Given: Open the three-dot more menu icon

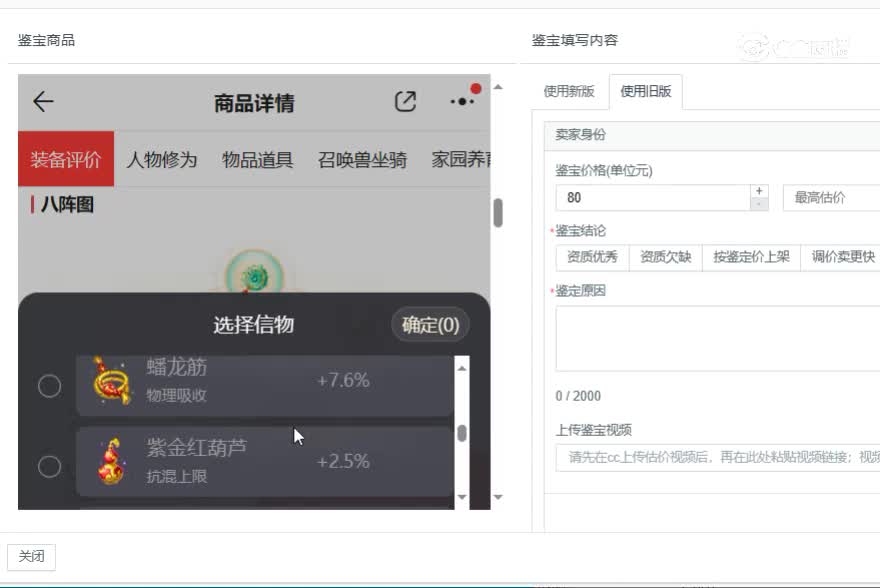Looking at the screenshot, I should pyautogui.click(x=462, y=102).
